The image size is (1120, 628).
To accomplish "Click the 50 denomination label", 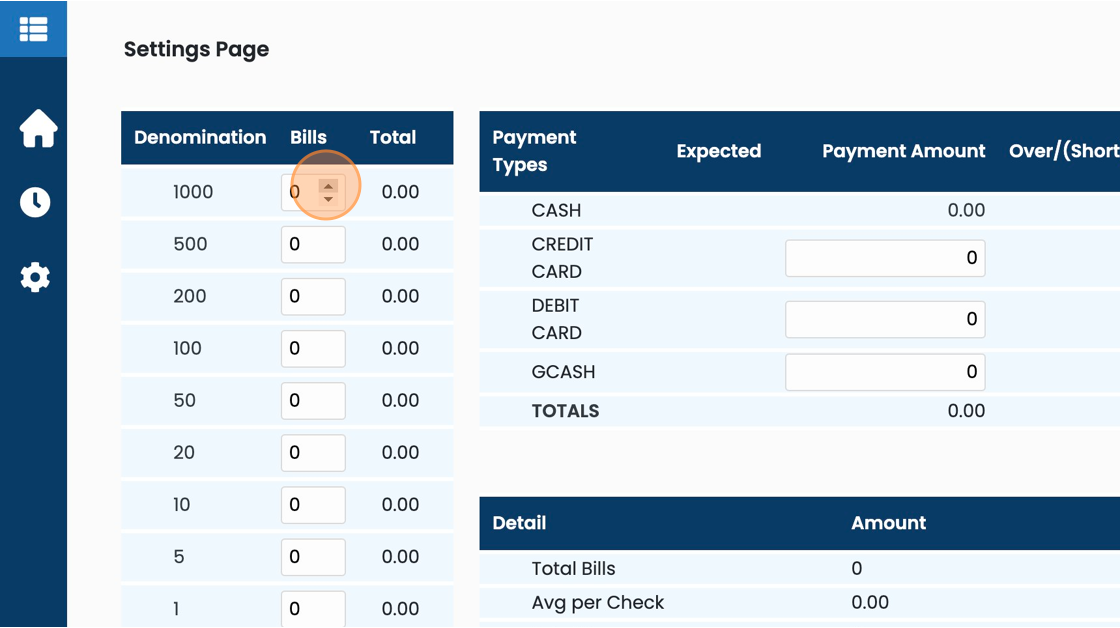I will pos(184,401).
